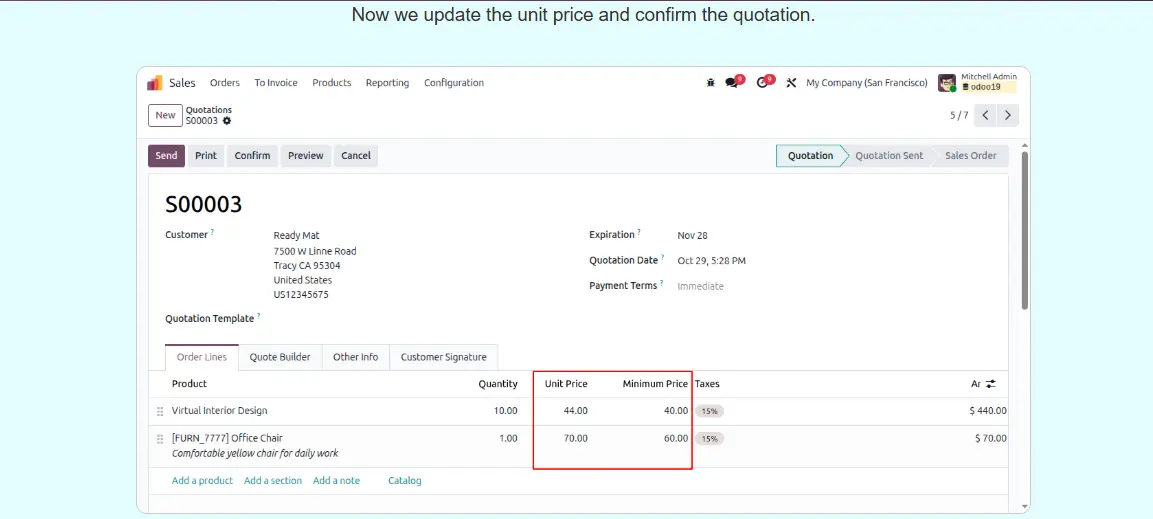Viewport: 1153px width, 519px height.
Task: Click the gear icon beside S00003
Action: tap(227, 121)
